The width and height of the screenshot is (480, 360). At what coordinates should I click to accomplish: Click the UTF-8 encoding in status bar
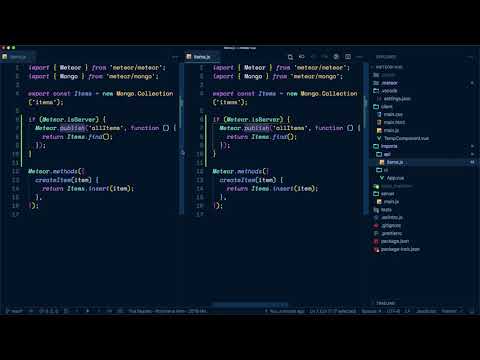click(393, 311)
